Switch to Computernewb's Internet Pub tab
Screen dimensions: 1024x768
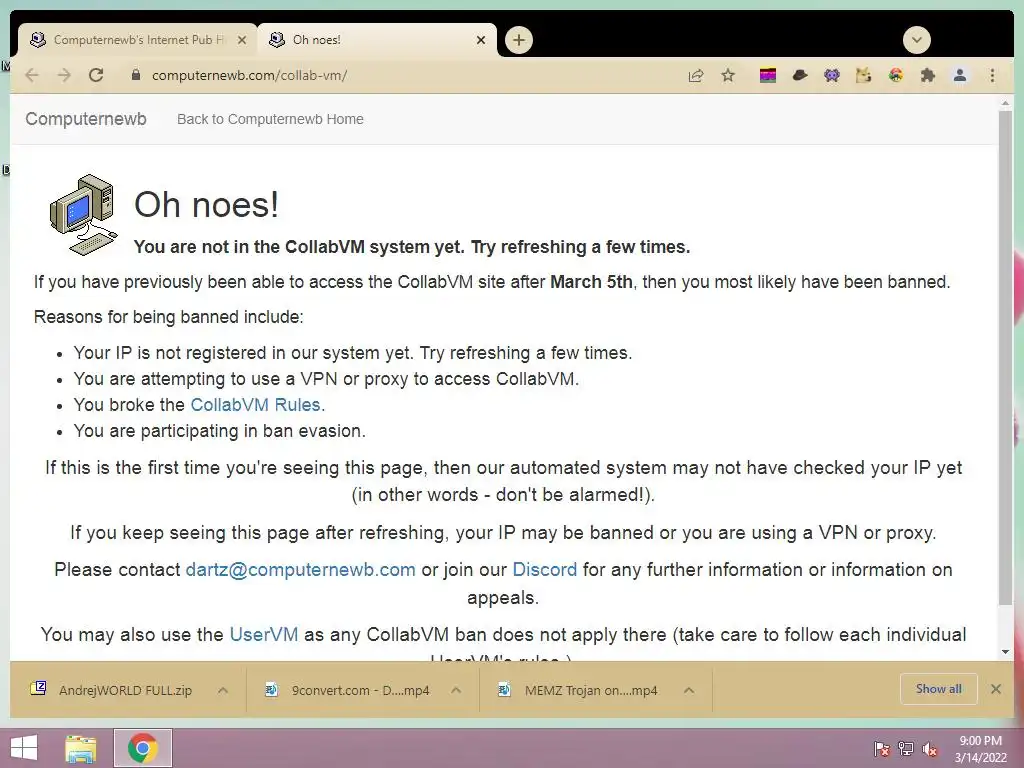coord(137,40)
